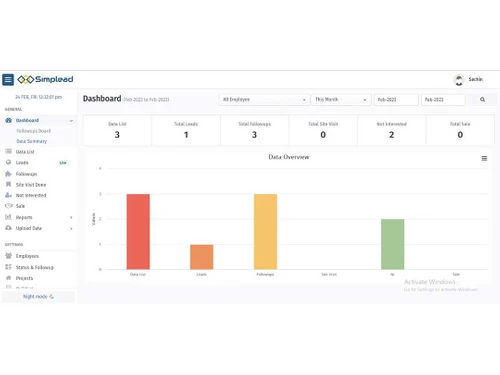Collapse the Dashboard submenu chevron
The image size is (500, 375).
71,121
